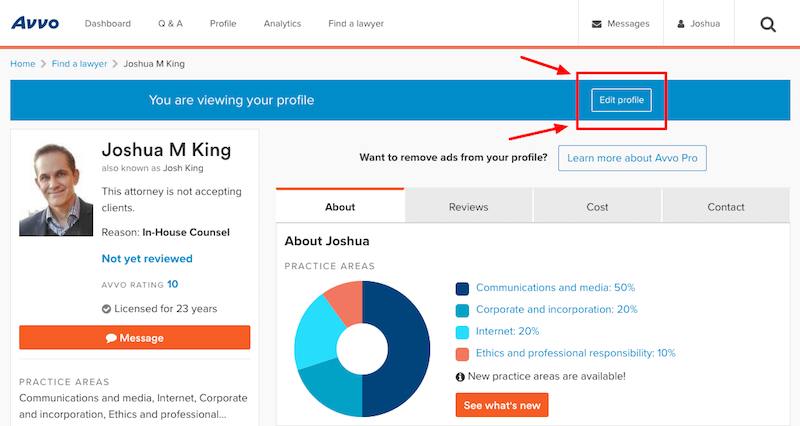Click the info icon beside new practice areas
800x426 pixels.
click(460, 377)
